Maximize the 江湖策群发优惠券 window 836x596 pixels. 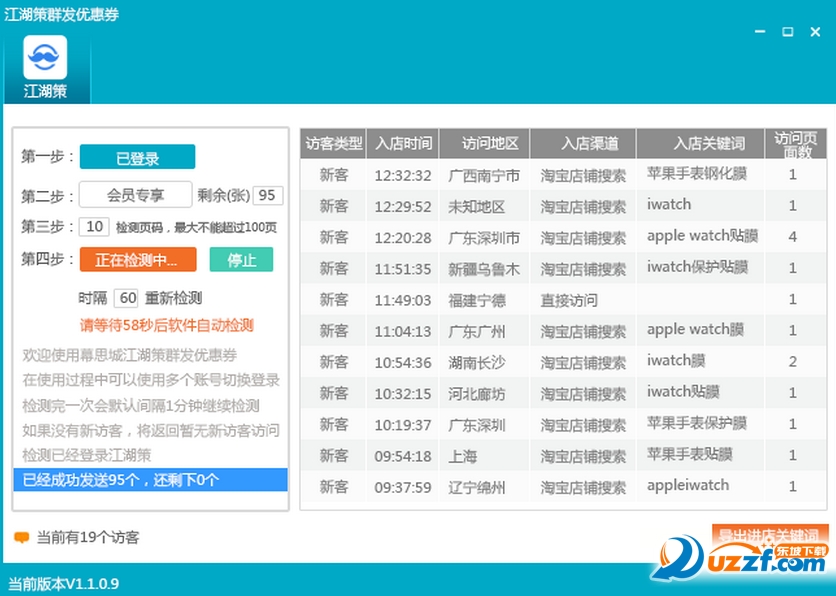point(787,32)
